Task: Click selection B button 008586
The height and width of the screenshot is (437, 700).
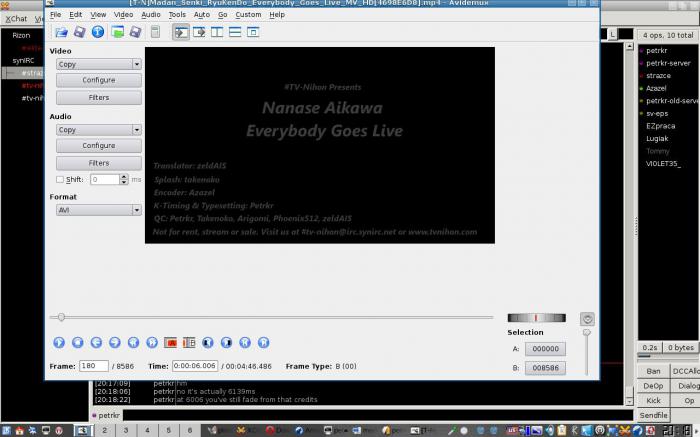Action: coord(545,368)
